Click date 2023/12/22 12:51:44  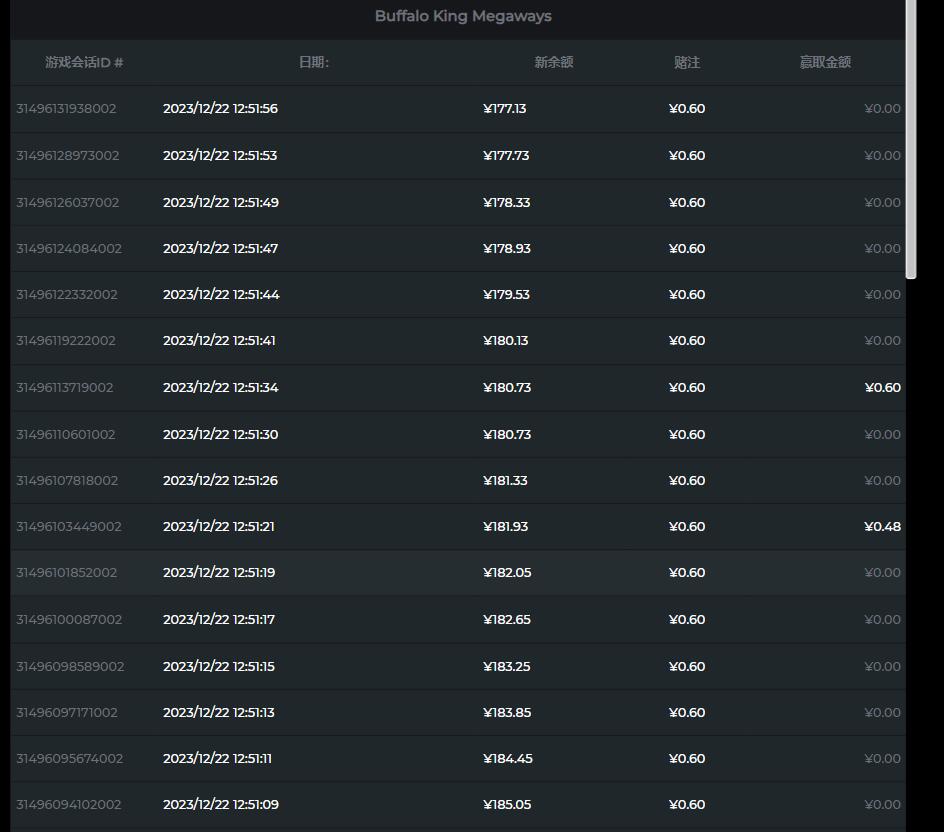tap(221, 294)
